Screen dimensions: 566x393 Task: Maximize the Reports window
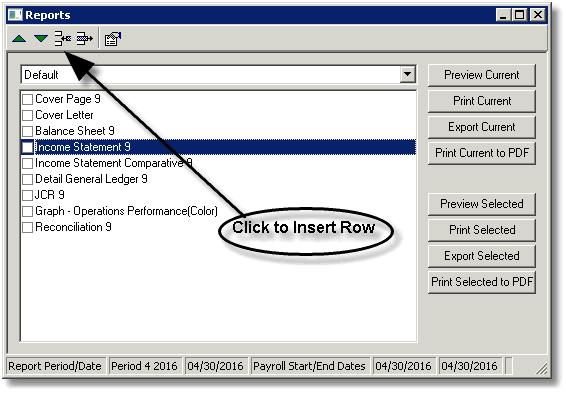pos(520,15)
